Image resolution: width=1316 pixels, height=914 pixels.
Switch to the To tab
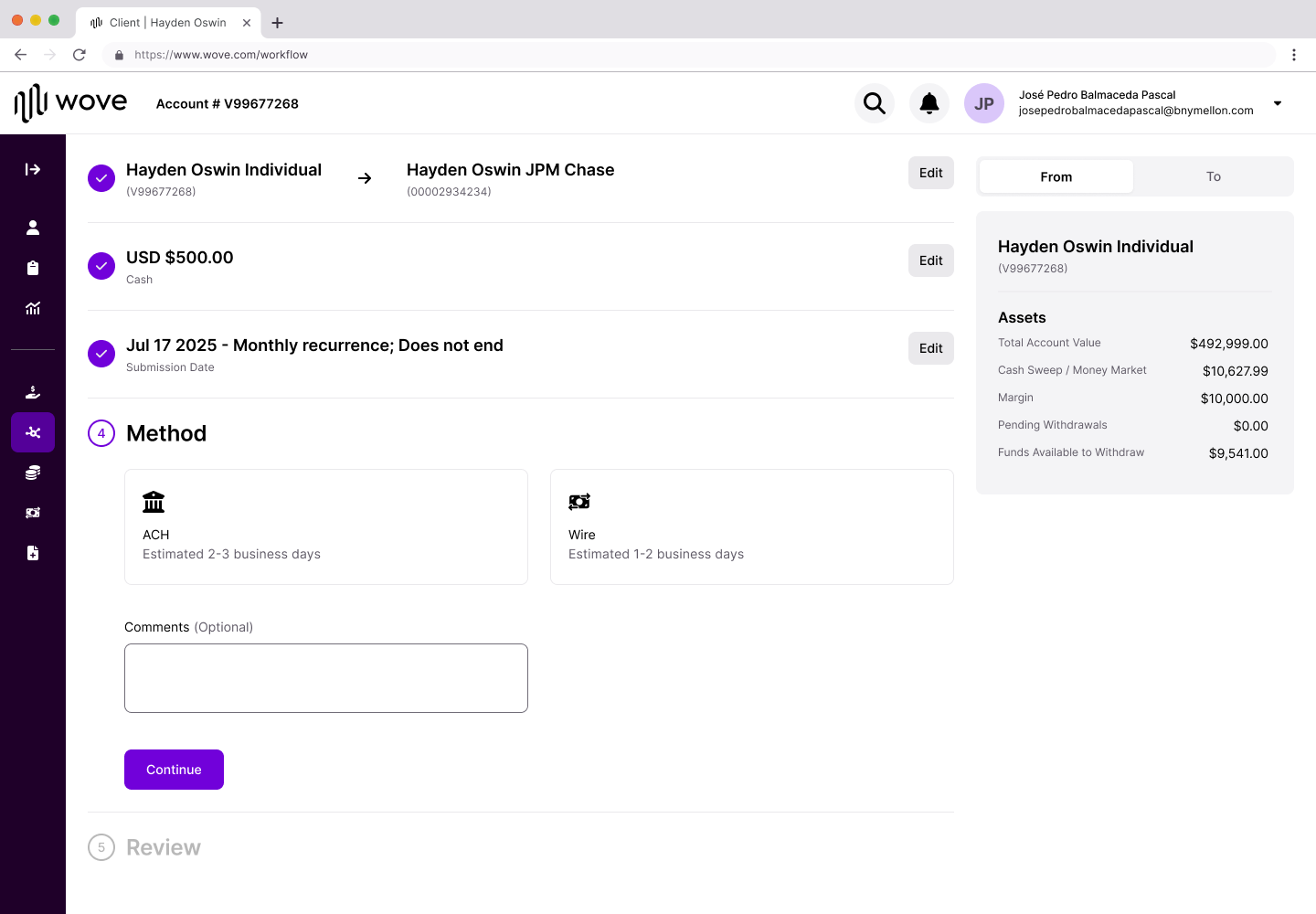(1213, 176)
